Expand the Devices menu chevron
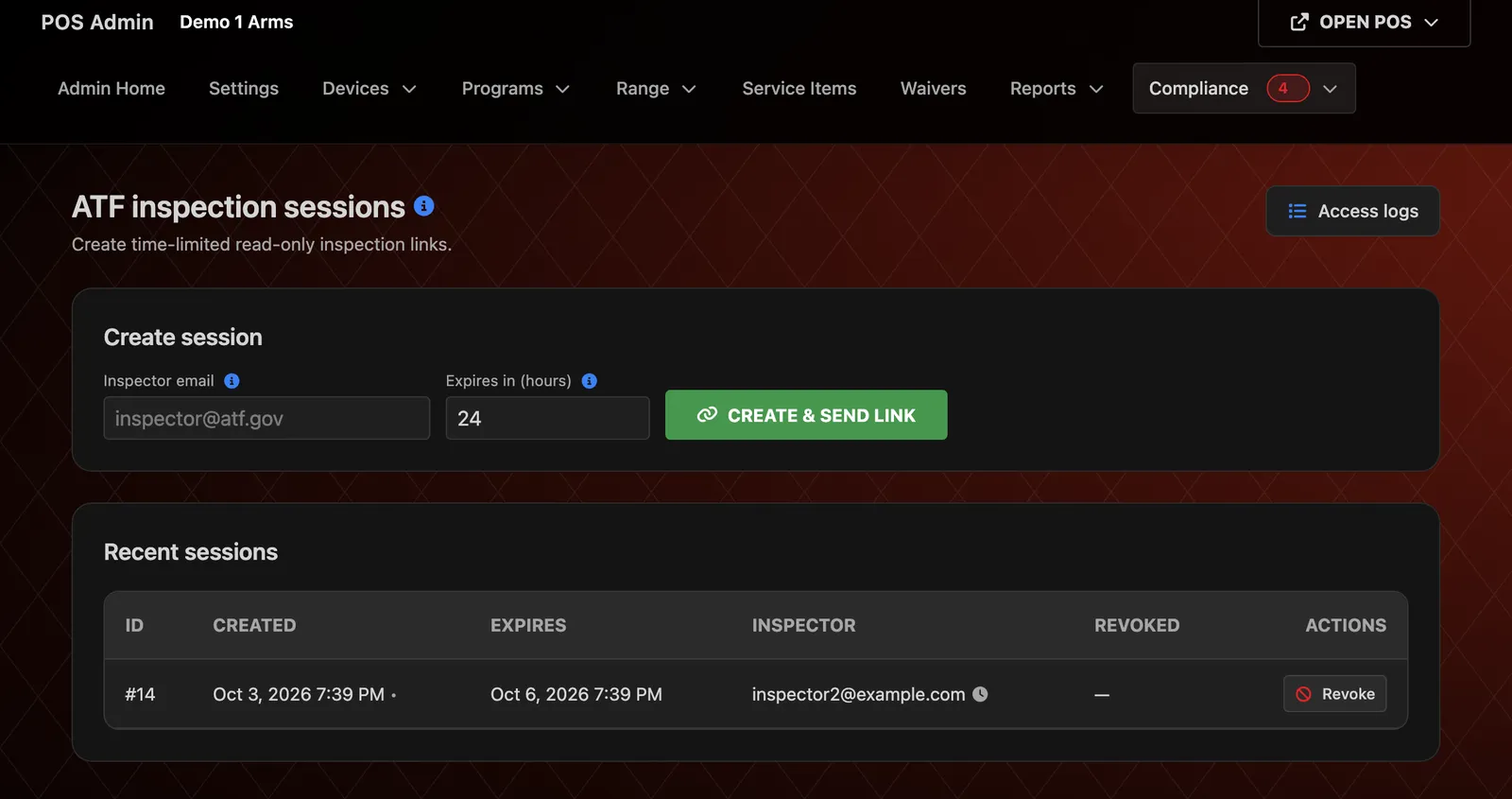Viewport: 1512px width, 799px height. point(409,89)
